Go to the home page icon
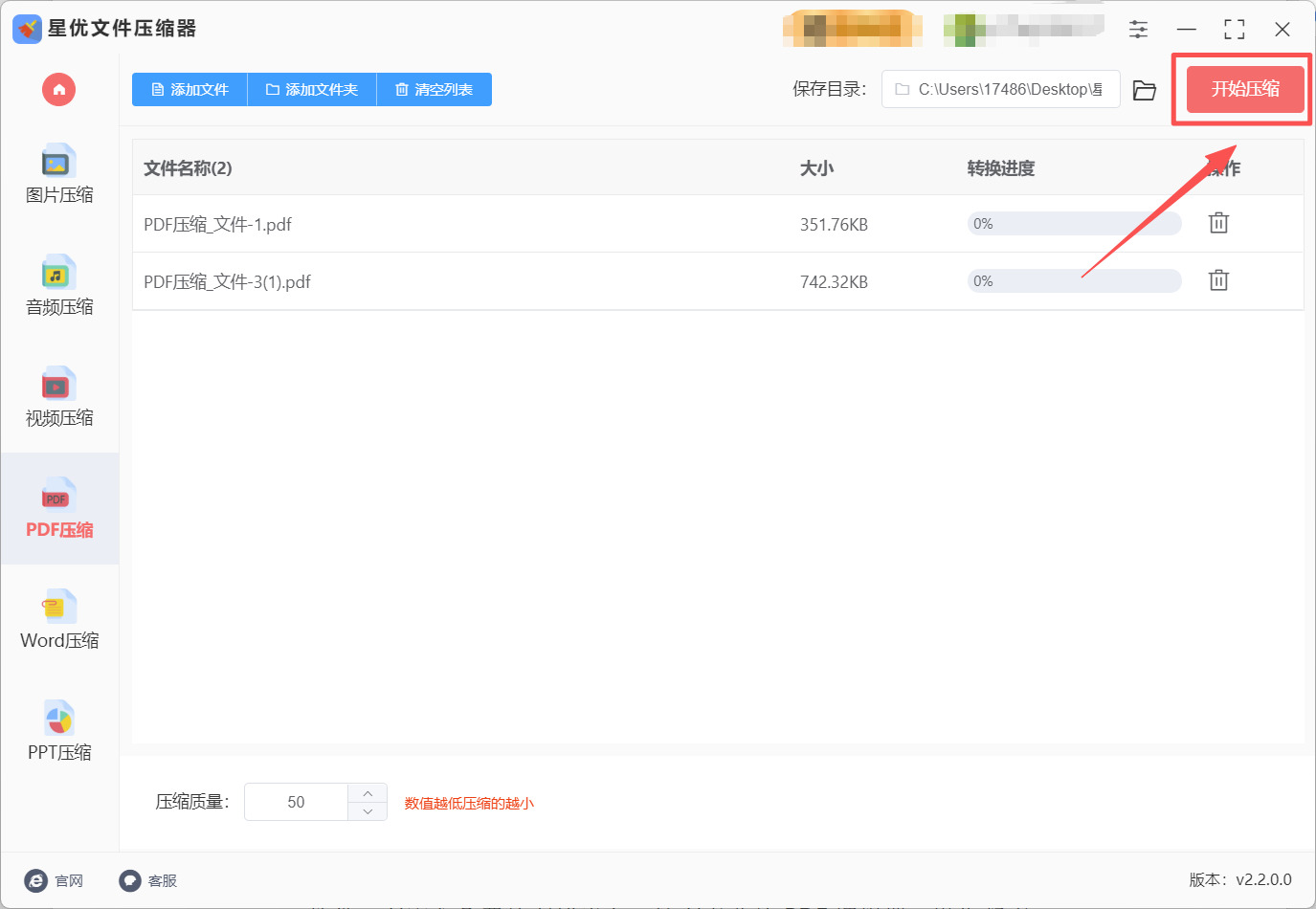 tap(58, 90)
